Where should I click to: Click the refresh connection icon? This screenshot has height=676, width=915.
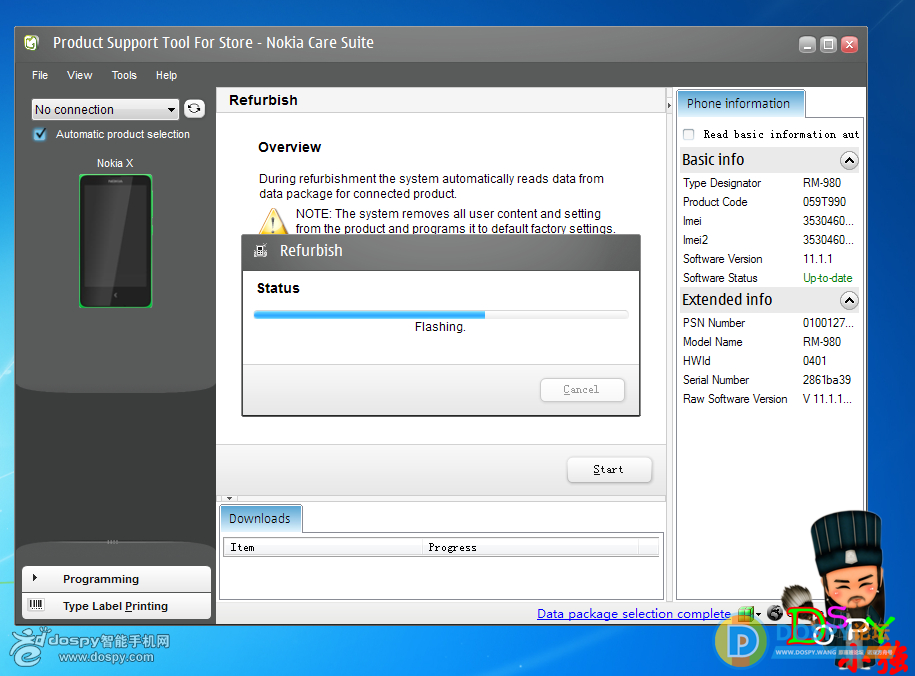tap(194, 109)
